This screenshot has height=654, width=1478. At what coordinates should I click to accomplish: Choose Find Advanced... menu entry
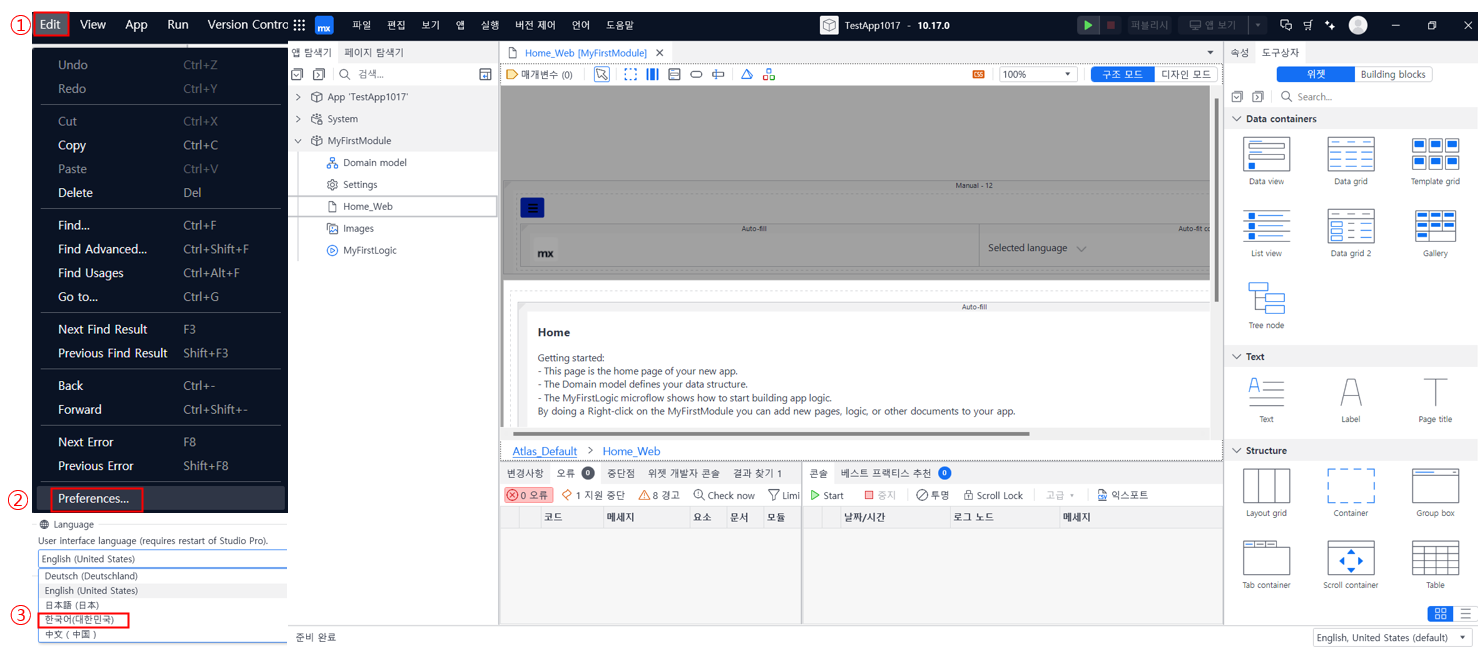[x=102, y=249]
